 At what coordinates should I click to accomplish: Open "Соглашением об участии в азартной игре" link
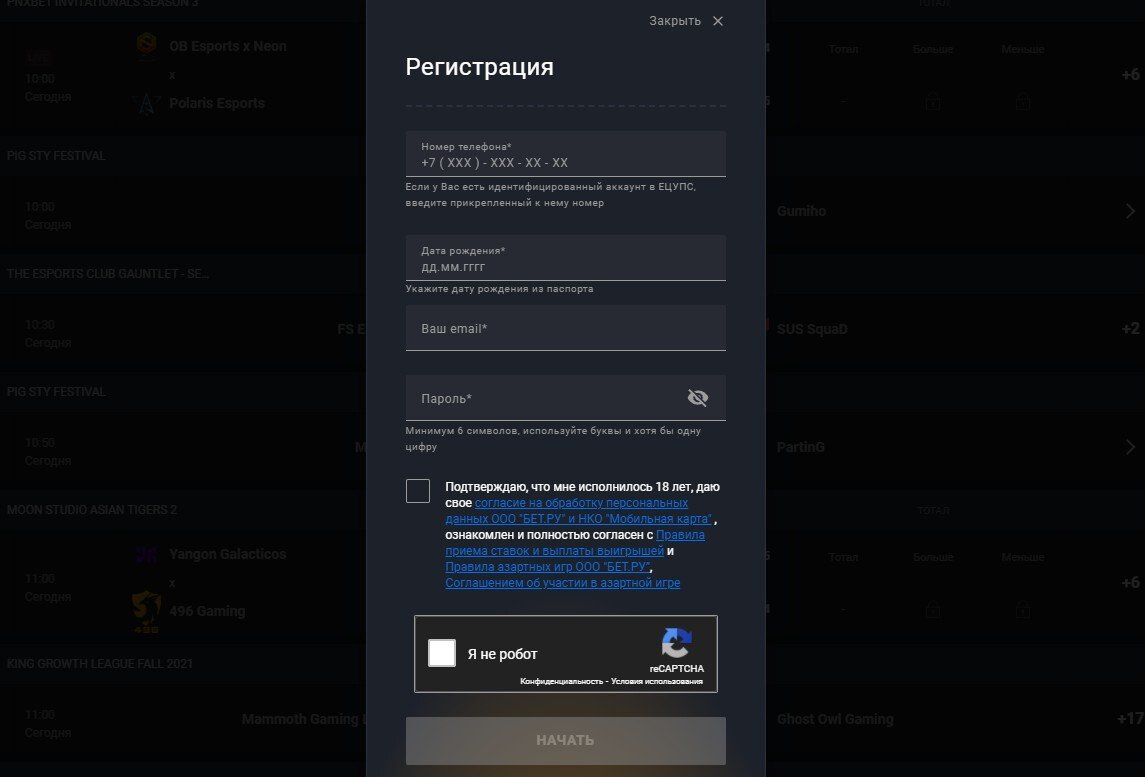click(562, 583)
